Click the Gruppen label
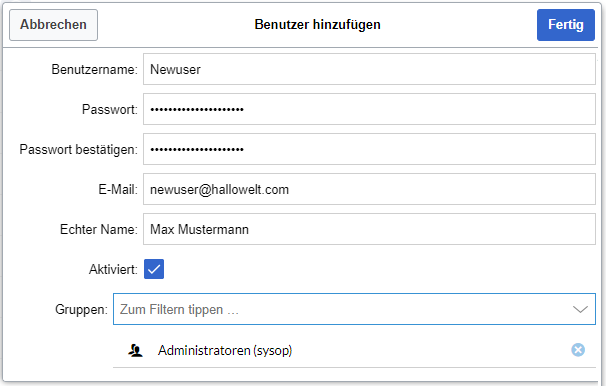The width and height of the screenshot is (606, 386). 81,309
